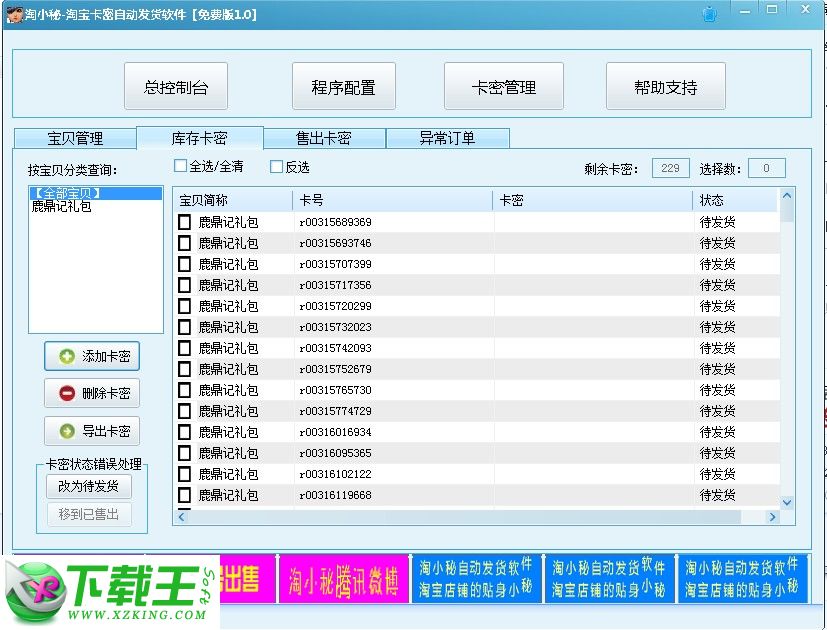827x630 pixels.
Task: Click the 选择数 value field
Action: pyautogui.click(x=766, y=168)
